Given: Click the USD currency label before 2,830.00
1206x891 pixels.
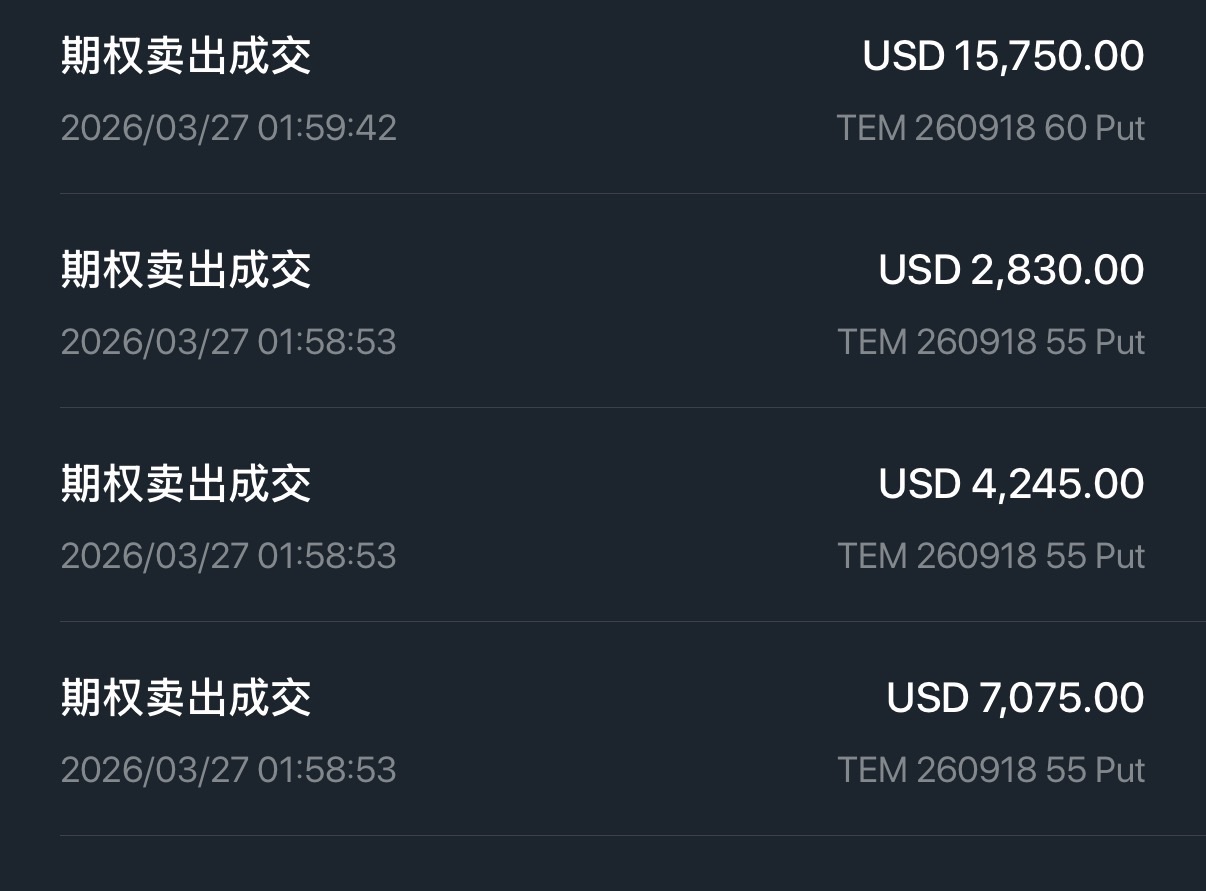Looking at the screenshot, I should click(919, 270).
